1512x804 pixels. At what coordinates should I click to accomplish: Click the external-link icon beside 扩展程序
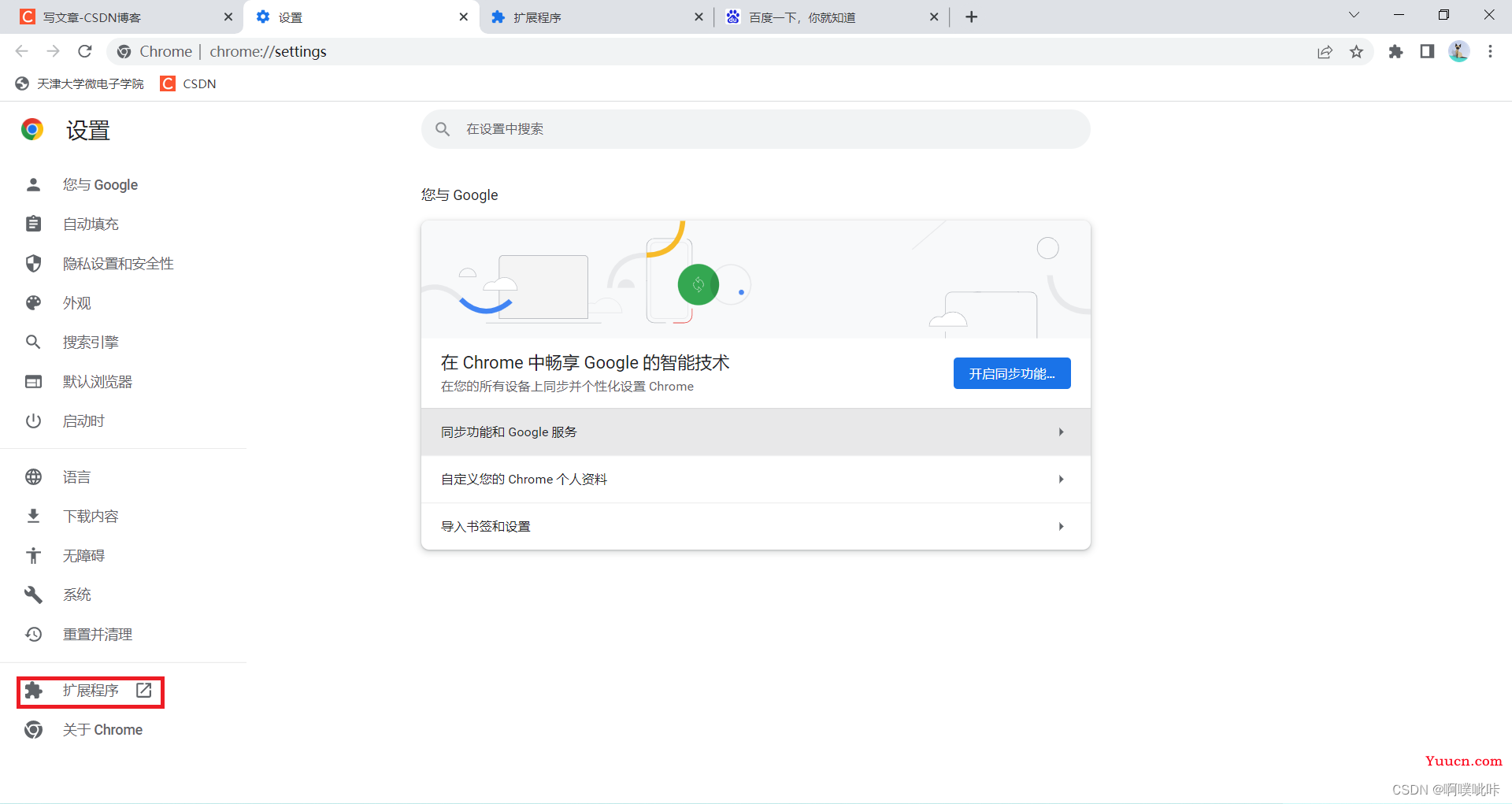tap(143, 691)
